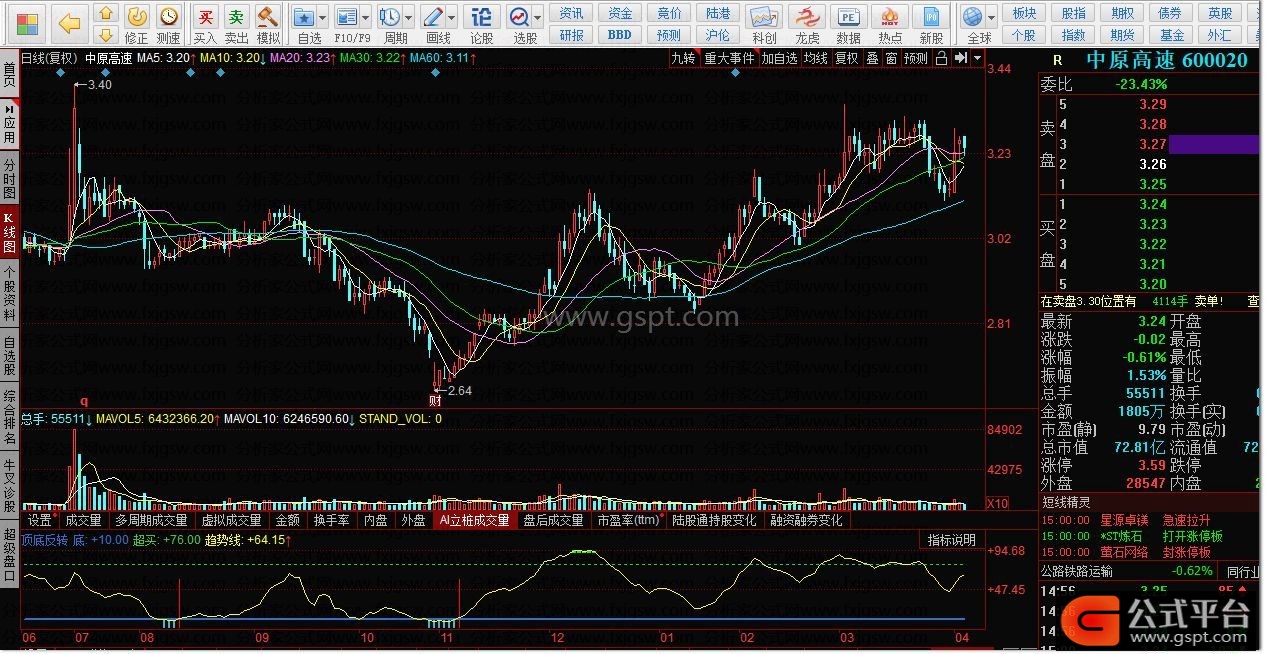Click the 公路铁路运输 sector label
Image resolution: width=1266 pixels, height=654 pixels.
(x=1076, y=571)
